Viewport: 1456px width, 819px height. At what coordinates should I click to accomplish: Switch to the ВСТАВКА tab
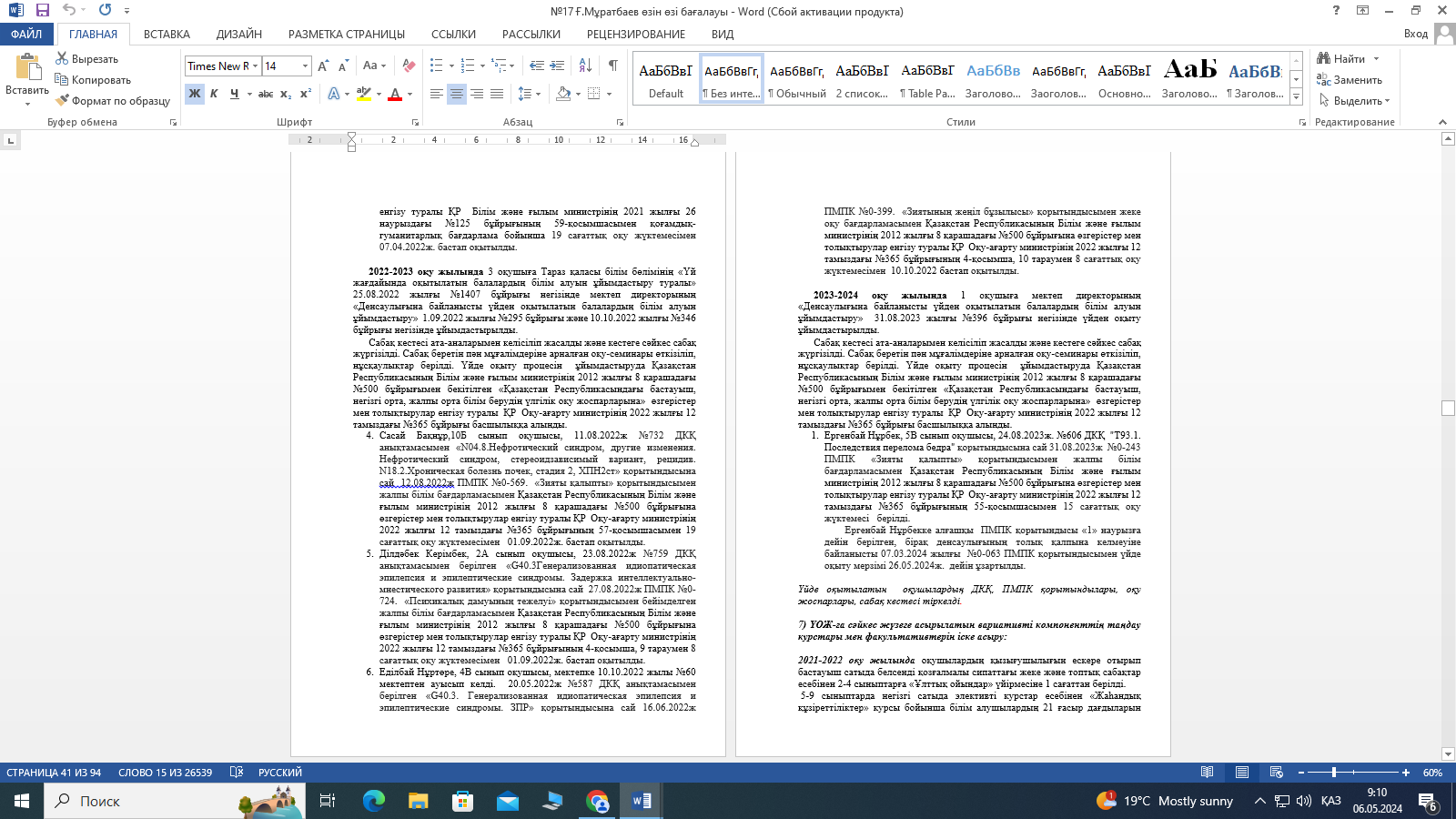[167, 34]
